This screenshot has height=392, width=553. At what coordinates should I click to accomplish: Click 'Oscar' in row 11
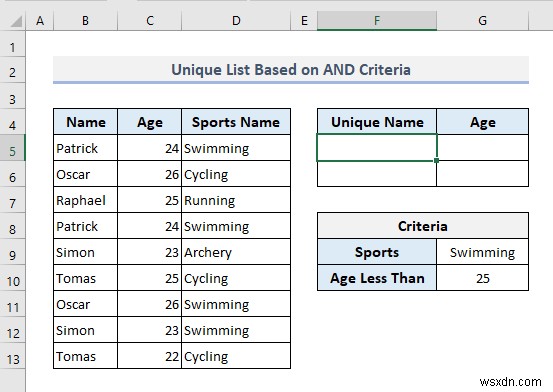[86, 304]
